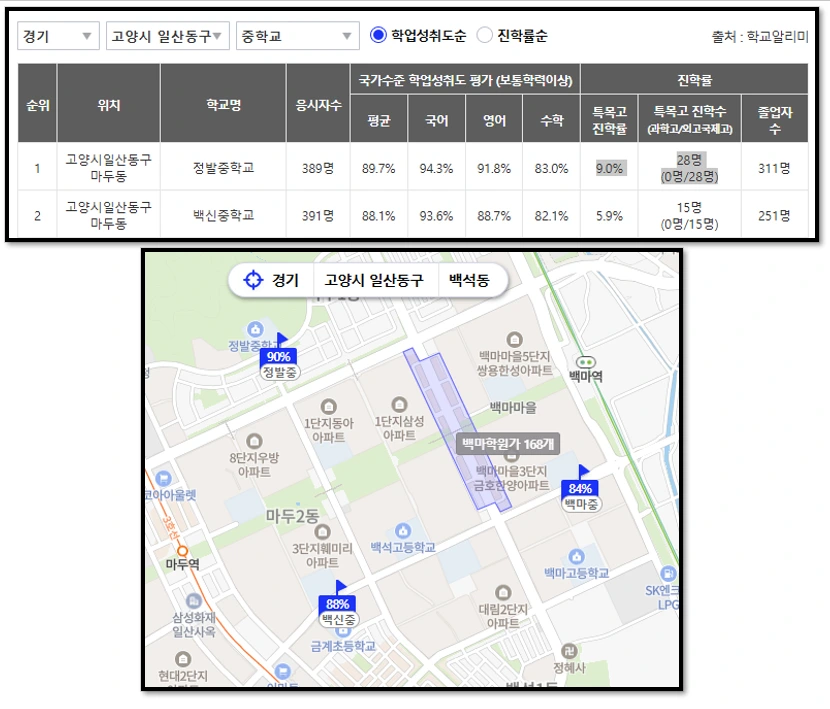Click the 3단지훼미리 아파트 icon
The width and height of the screenshot is (830, 709).
(322, 532)
